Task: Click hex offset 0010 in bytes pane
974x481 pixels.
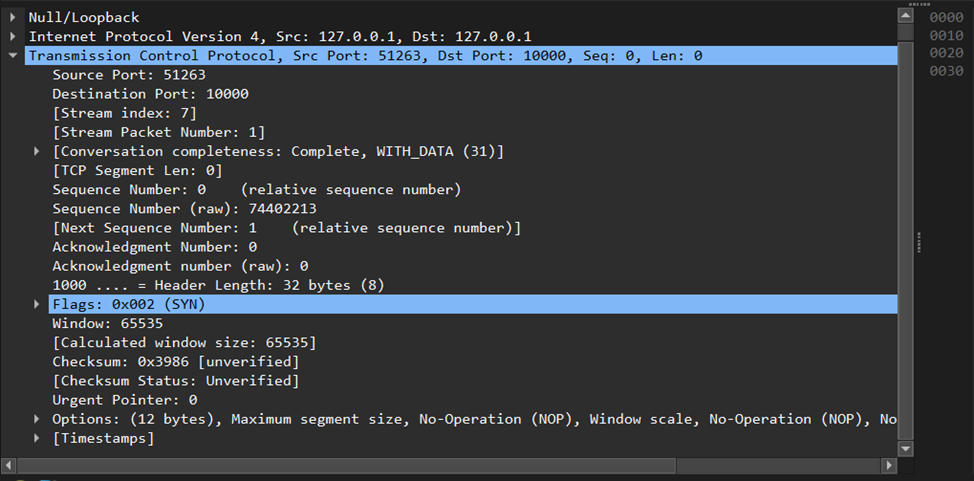Action: click(946, 35)
